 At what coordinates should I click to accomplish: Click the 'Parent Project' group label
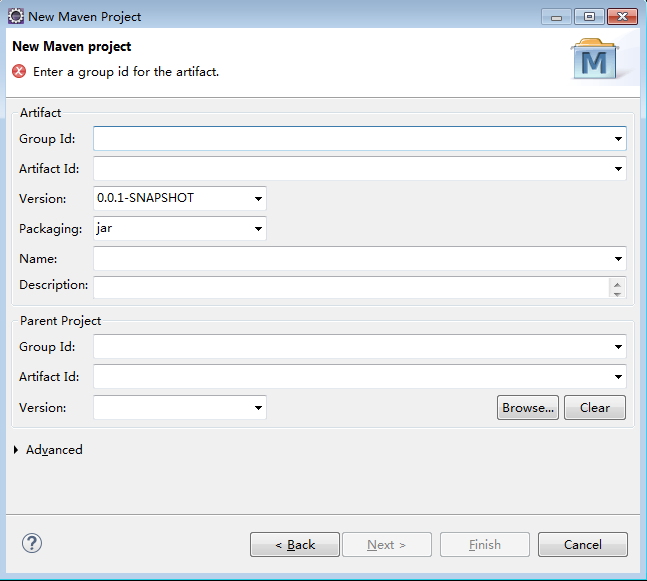[x=60, y=321]
